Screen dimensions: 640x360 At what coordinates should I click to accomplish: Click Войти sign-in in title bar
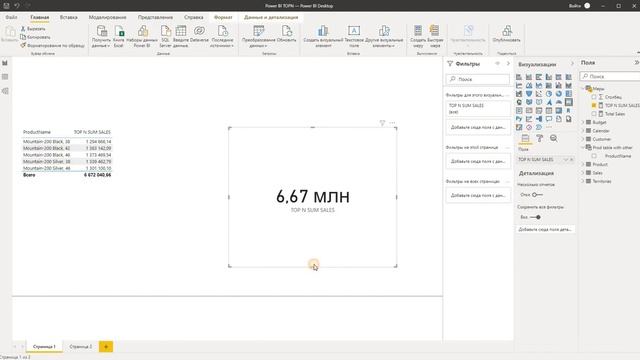574,6
